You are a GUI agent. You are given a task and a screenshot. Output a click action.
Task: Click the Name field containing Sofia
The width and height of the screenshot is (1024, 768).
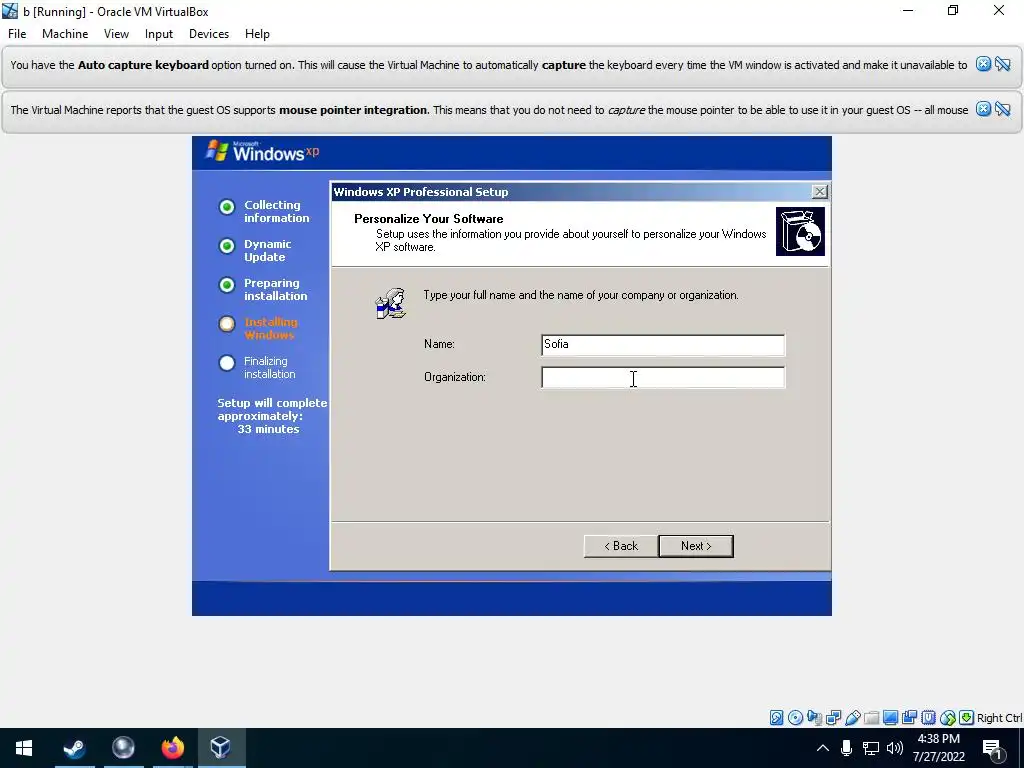(663, 345)
